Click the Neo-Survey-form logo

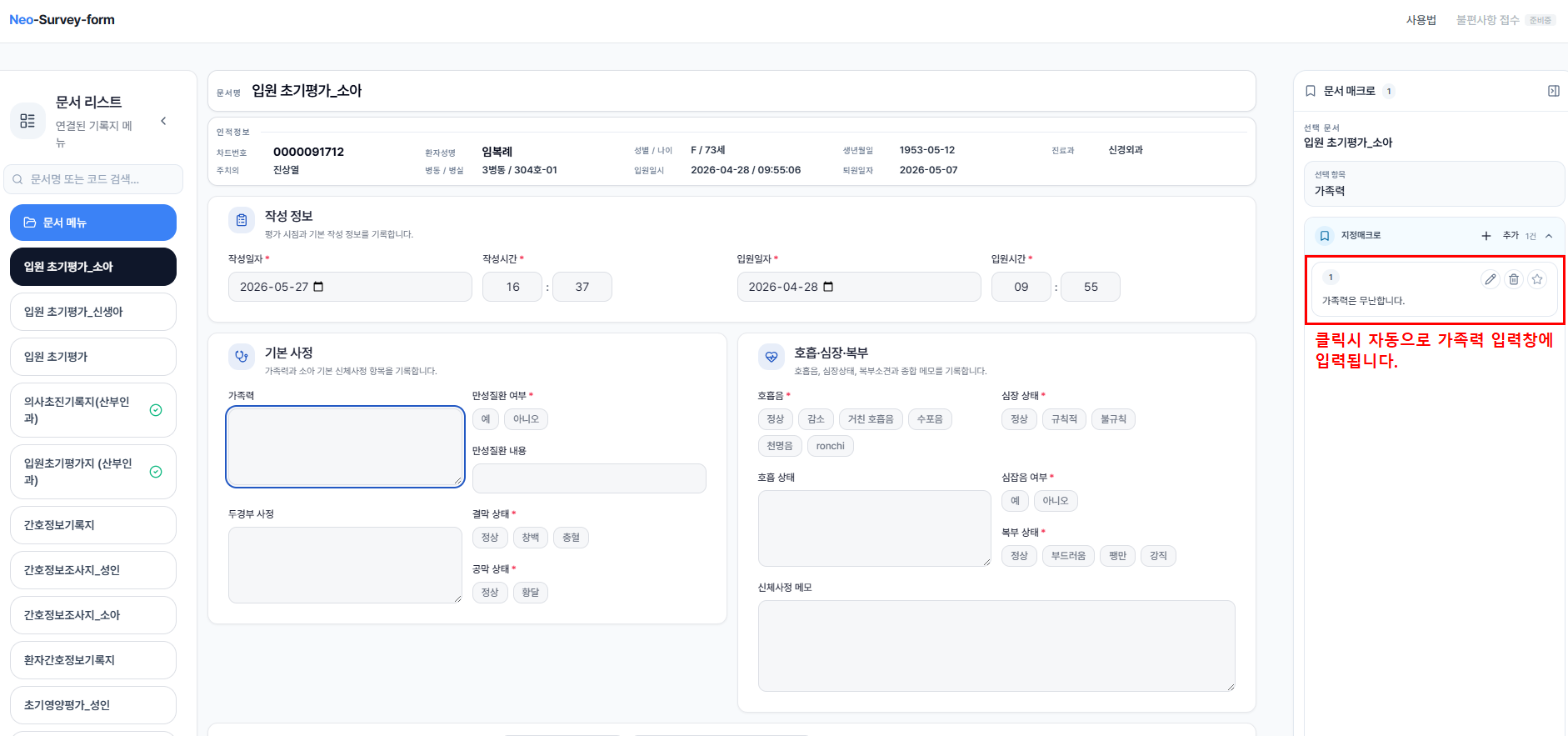tap(62, 20)
